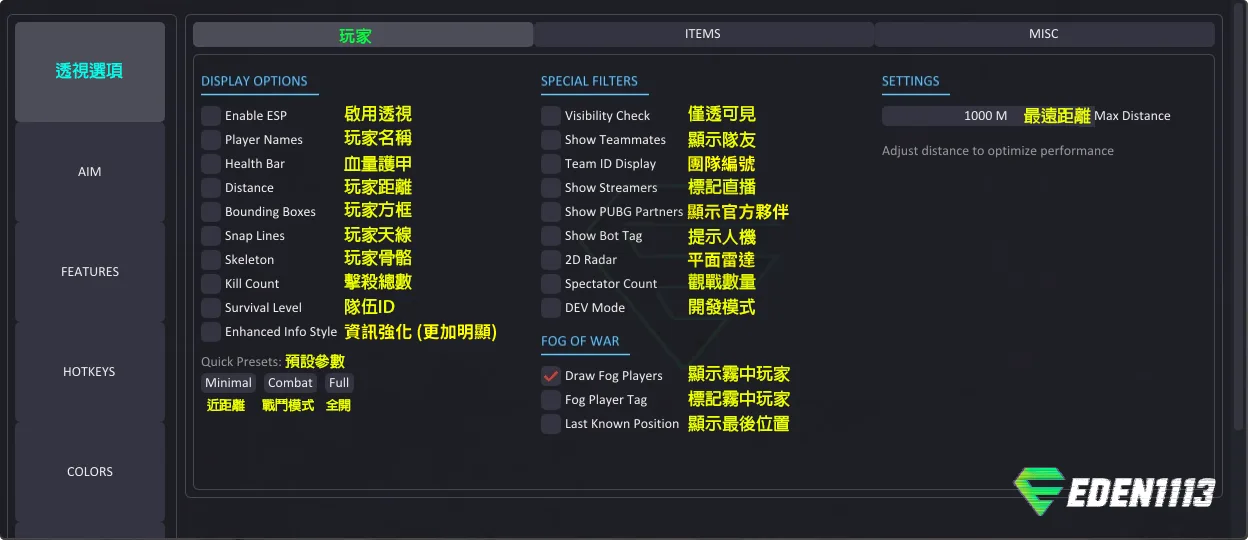Apply the Minimal quick preset
The height and width of the screenshot is (540, 1248).
click(x=229, y=383)
